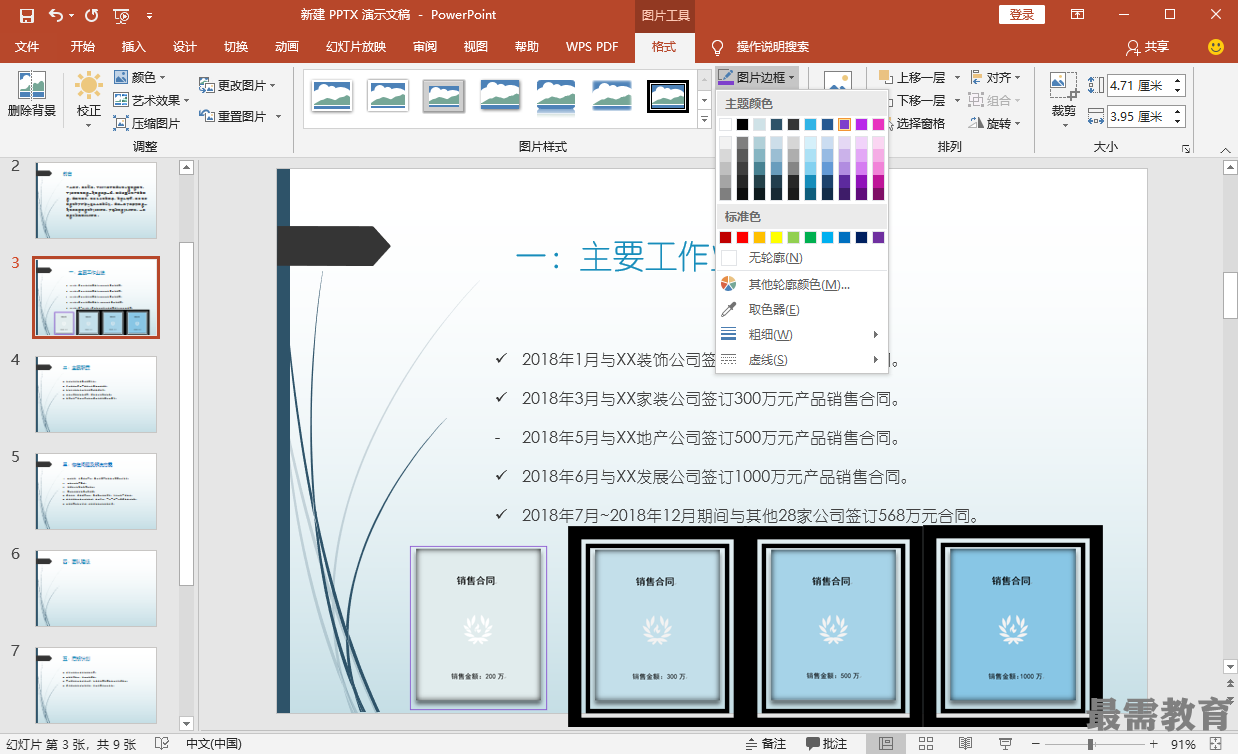Viewport: 1238px width, 754px height.
Task: Pick the black theme color swatch
Action: 742,124
